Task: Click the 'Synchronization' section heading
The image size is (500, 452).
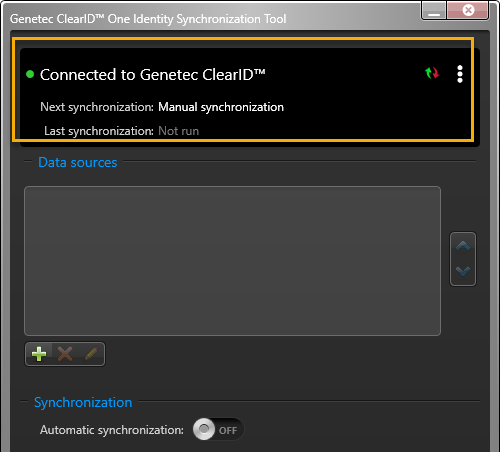Action: (x=83, y=403)
